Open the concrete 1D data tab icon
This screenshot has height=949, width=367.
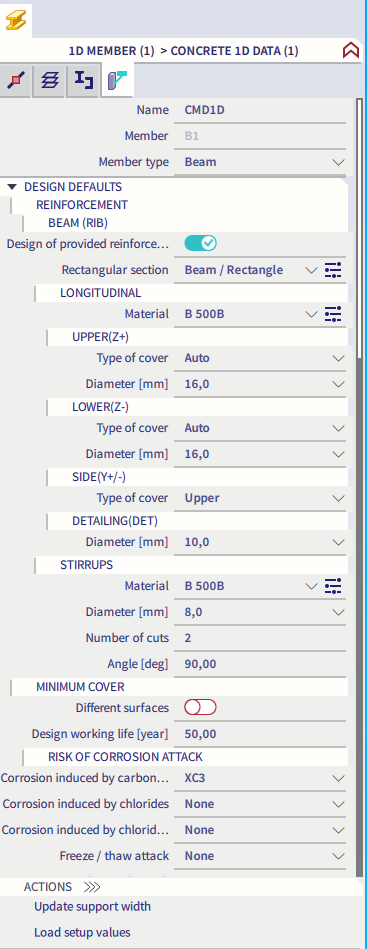pos(117,80)
